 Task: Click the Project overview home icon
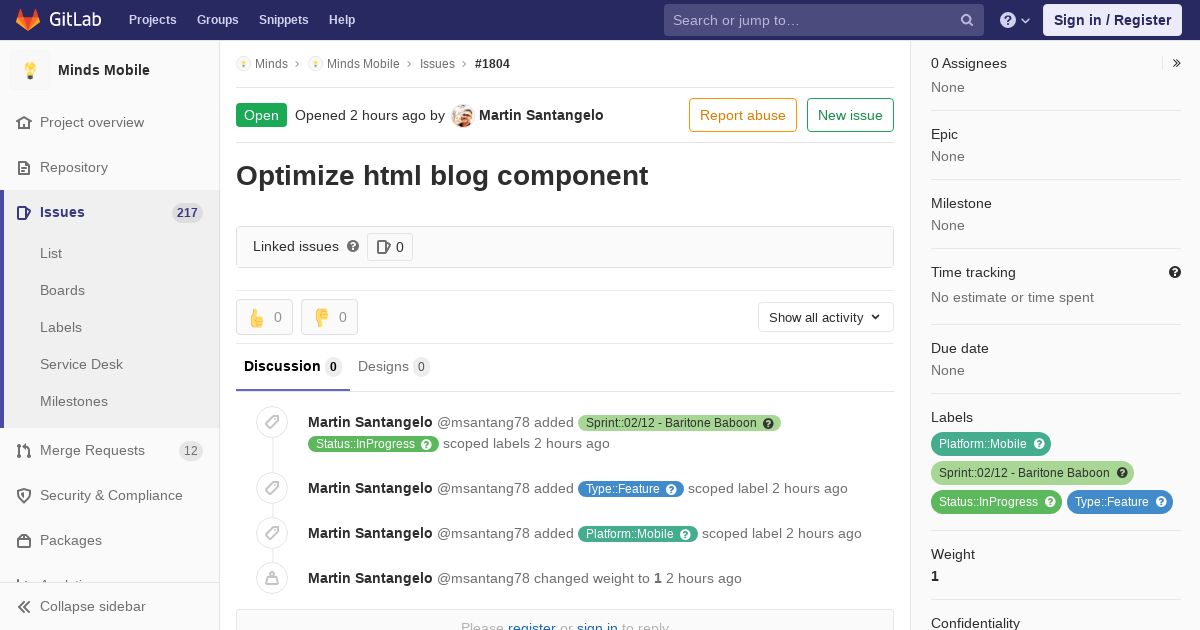(24, 122)
